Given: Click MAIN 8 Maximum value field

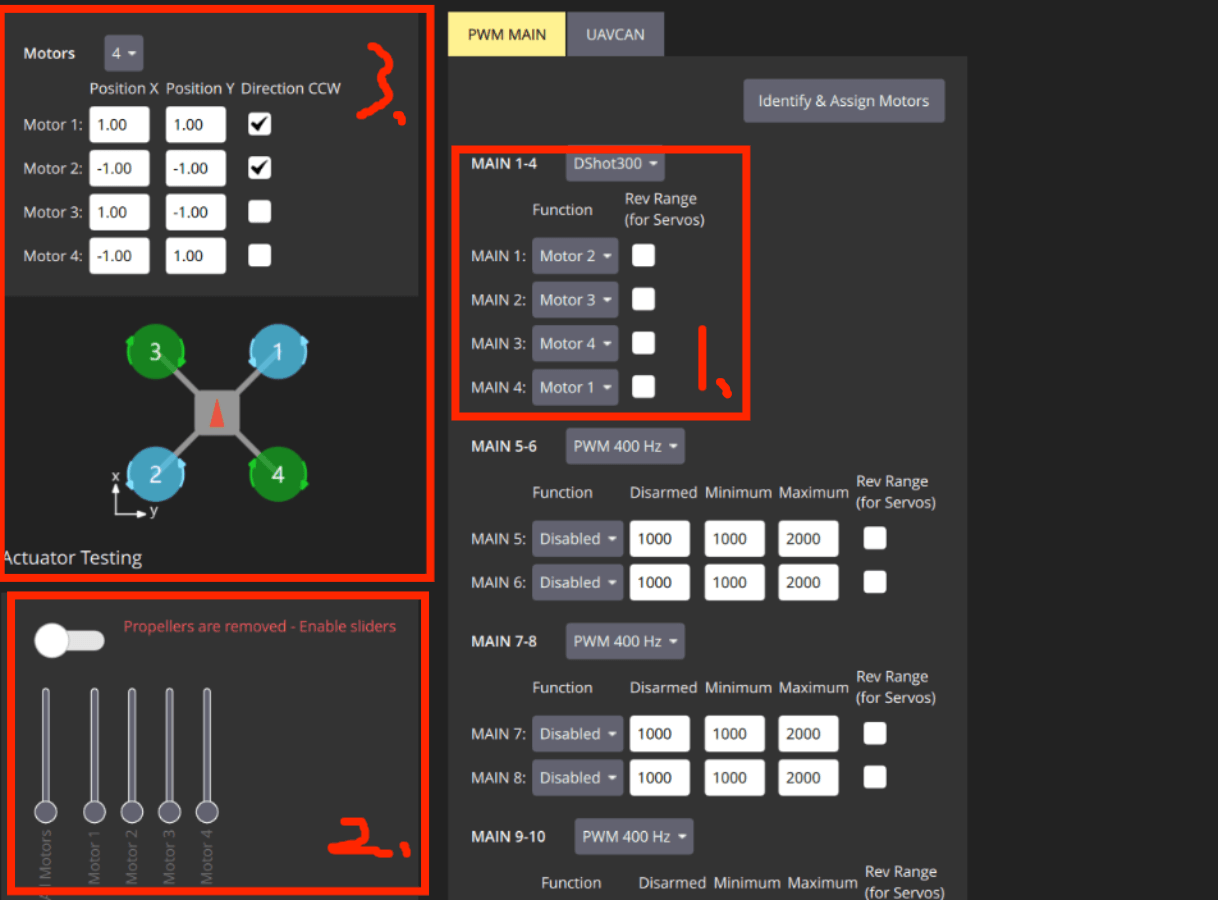Looking at the screenshot, I should [x=809, y=777].
